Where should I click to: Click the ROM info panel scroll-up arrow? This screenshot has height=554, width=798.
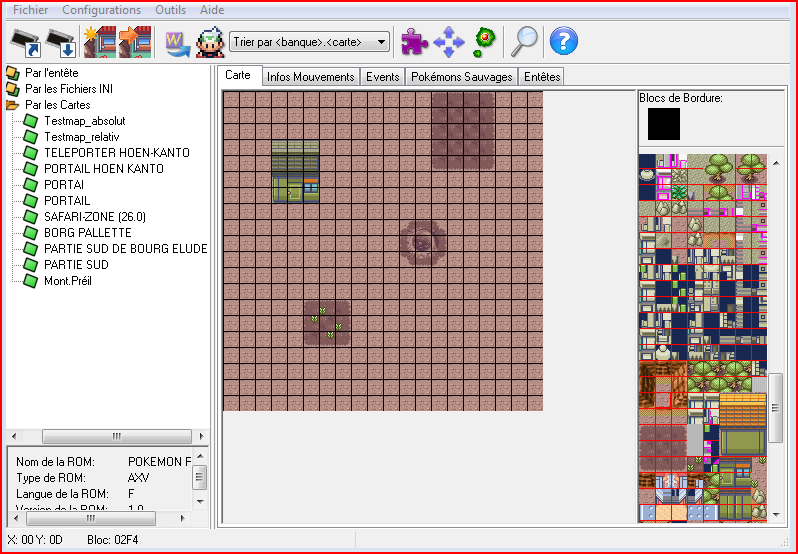tap(200, 456)
